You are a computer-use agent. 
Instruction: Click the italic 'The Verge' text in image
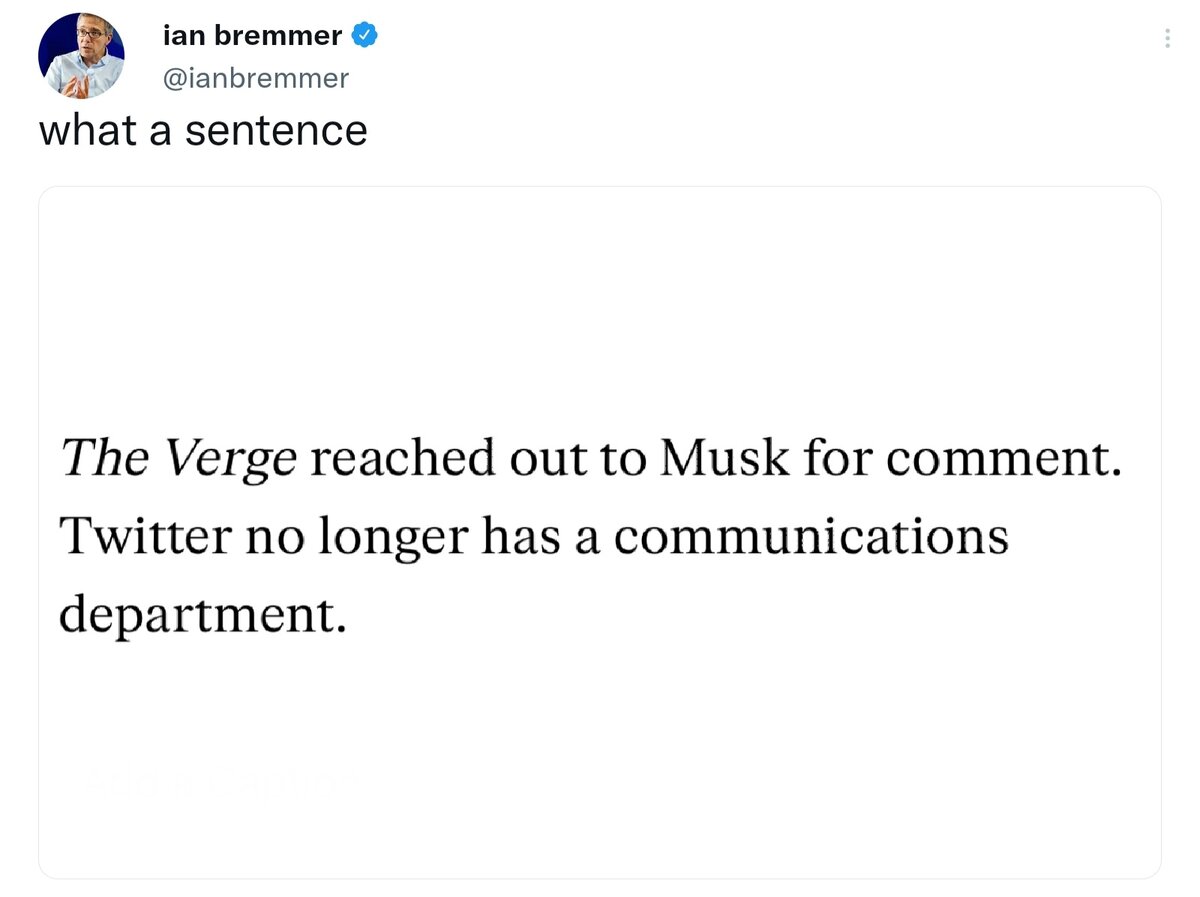[179, 459]
